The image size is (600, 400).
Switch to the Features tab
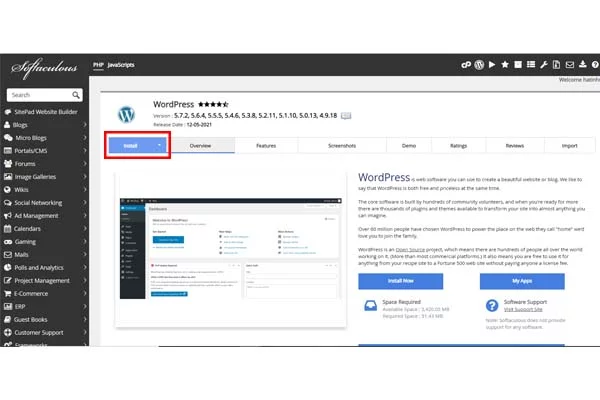266,145
